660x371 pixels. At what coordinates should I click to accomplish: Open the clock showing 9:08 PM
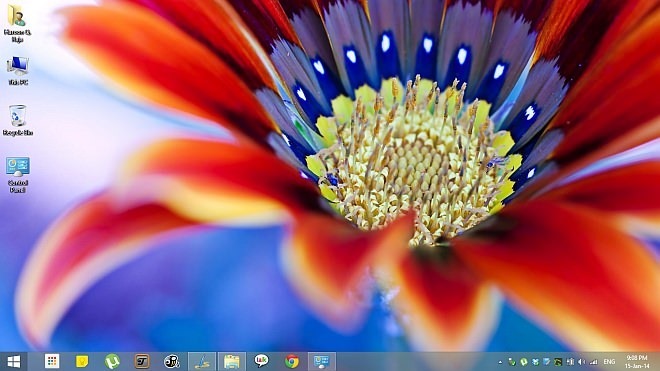click(x=636, y=362)
